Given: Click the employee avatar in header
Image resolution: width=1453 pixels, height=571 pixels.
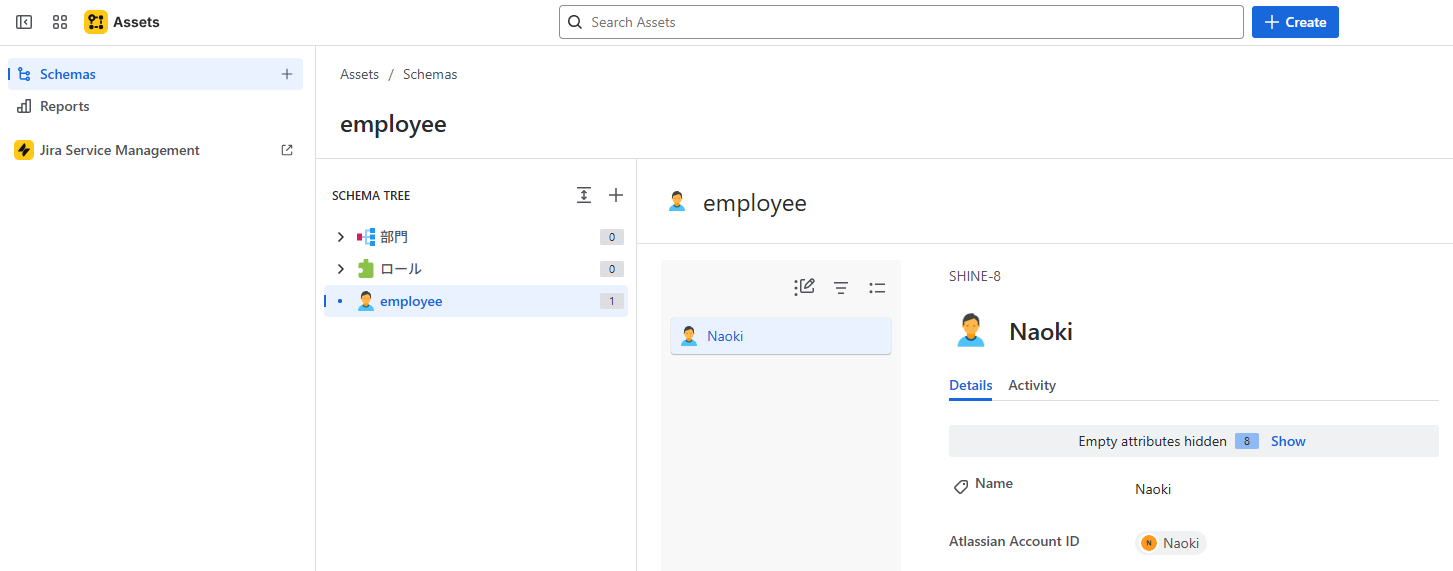Looking at the screenshot, I should [677, 202].
